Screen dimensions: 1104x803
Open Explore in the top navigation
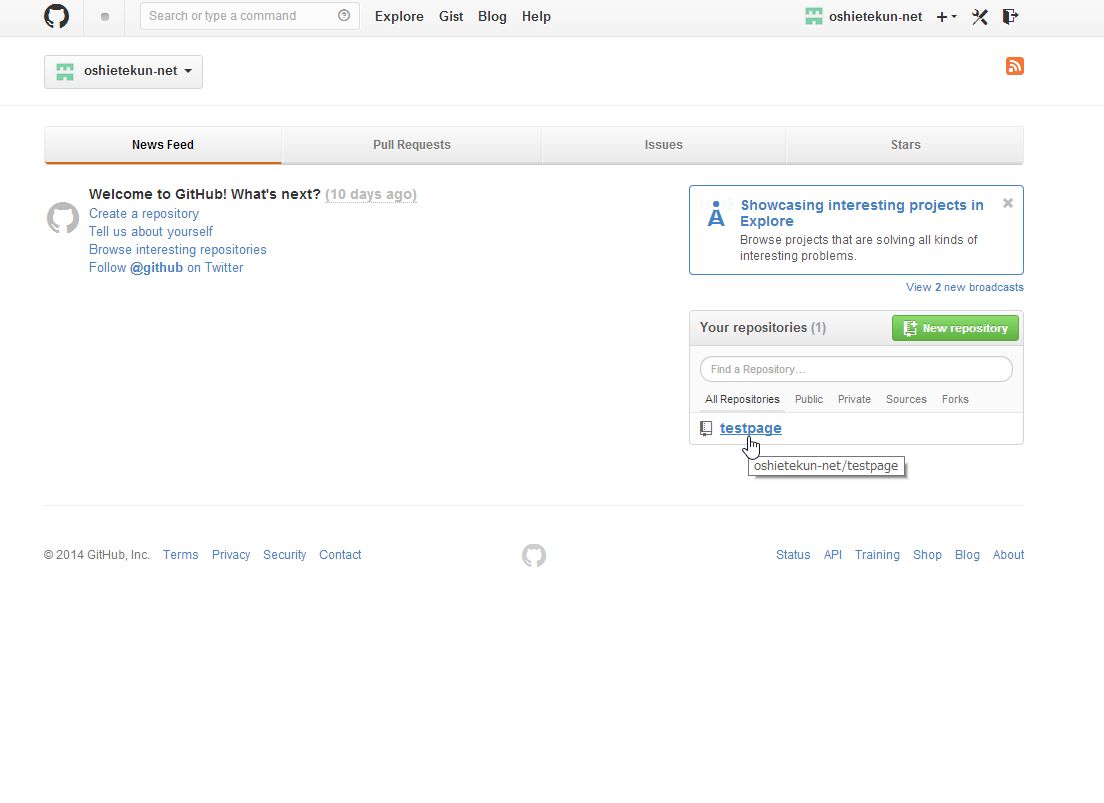(399, 16)
